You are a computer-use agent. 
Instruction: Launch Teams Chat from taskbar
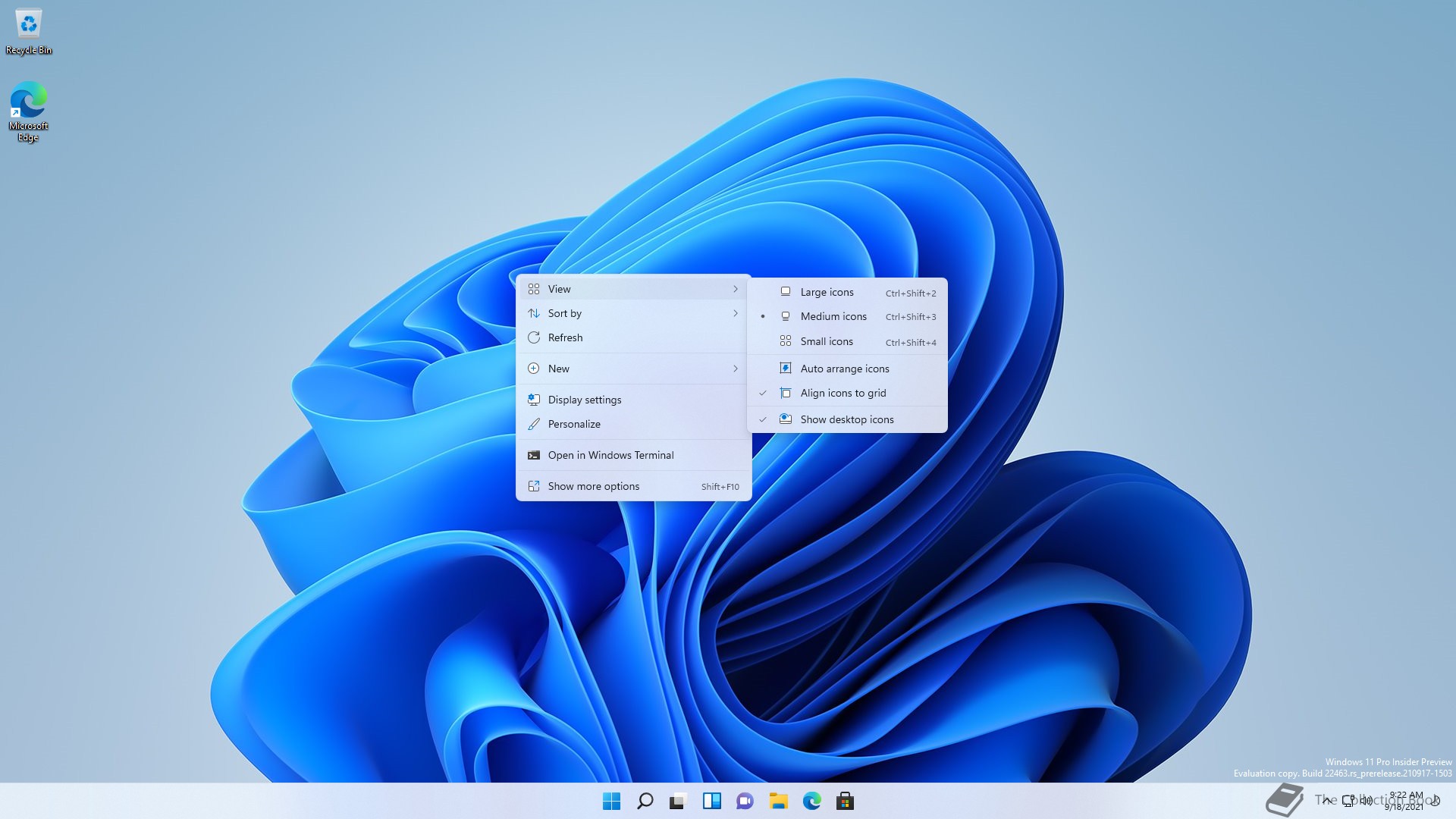tap(745, 801)
